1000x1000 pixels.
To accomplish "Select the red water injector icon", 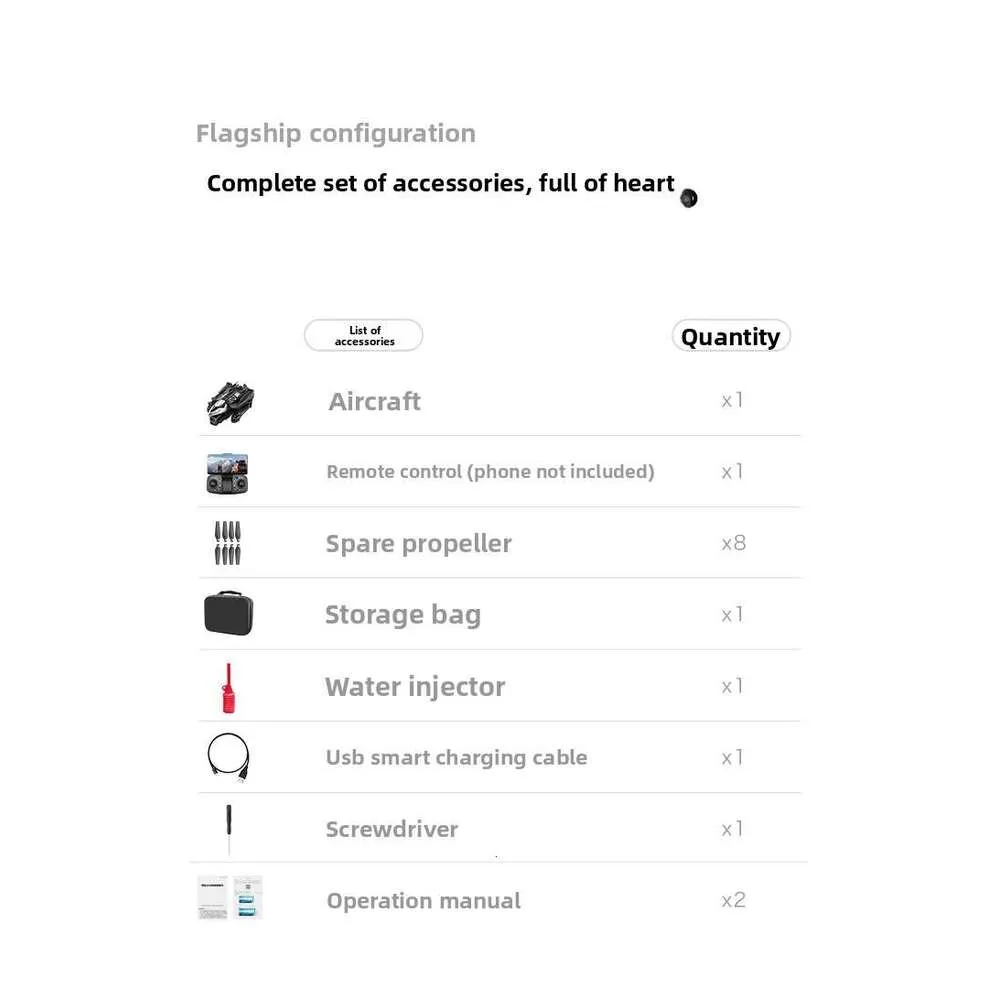I will [x=228, y=688].
